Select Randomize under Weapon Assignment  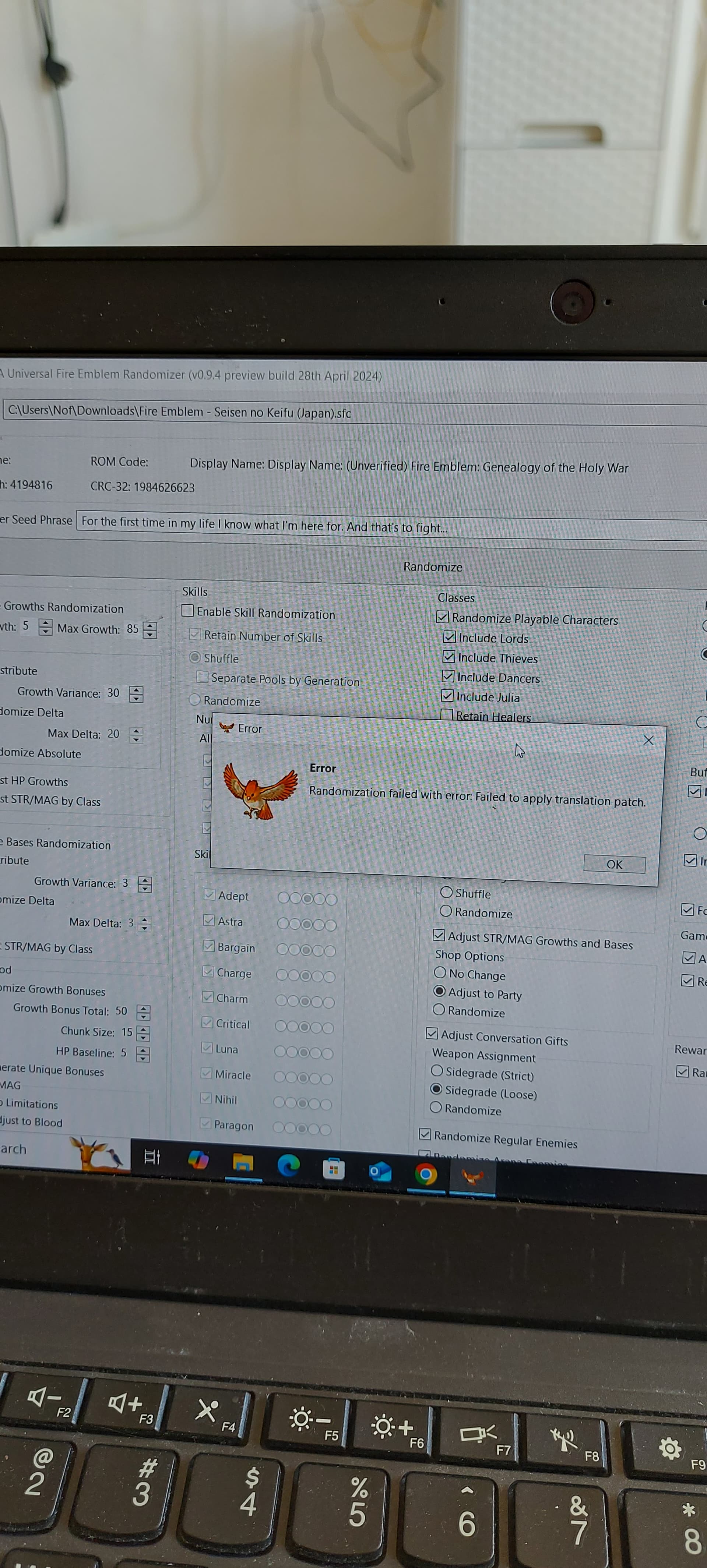click(x=435, y=1107)
